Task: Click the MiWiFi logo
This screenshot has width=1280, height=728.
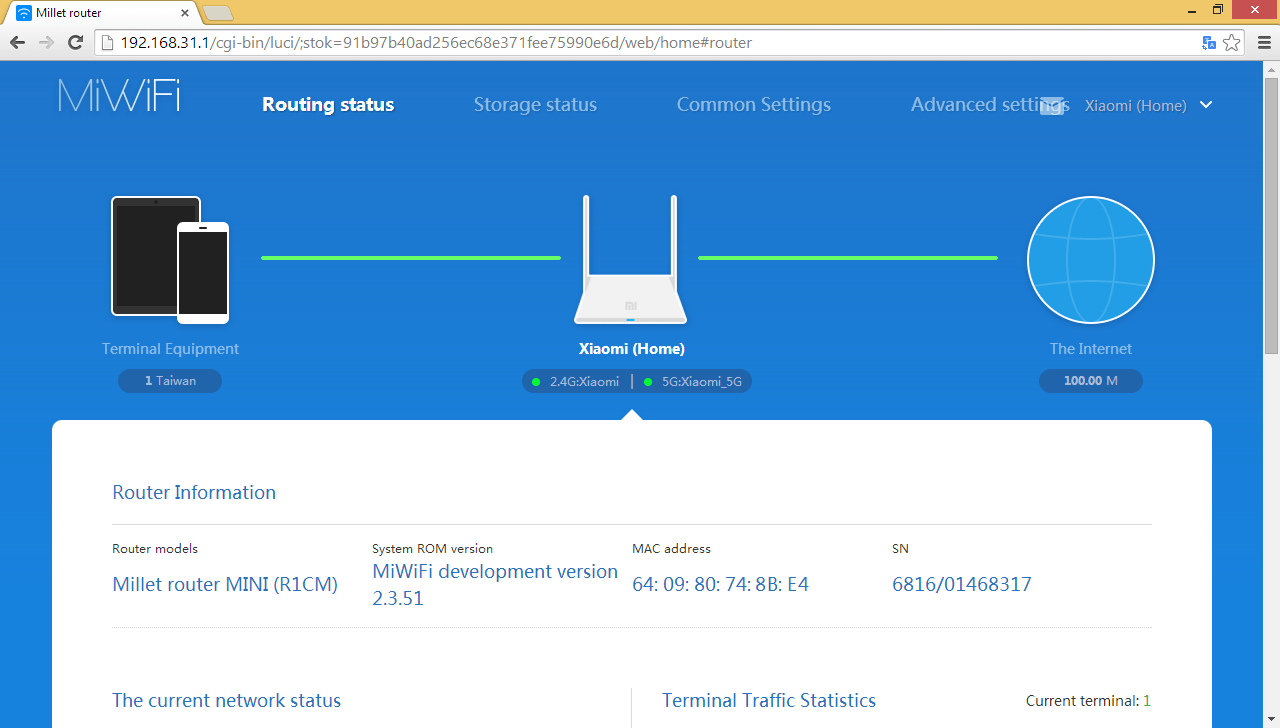Action: pos(119,96)
